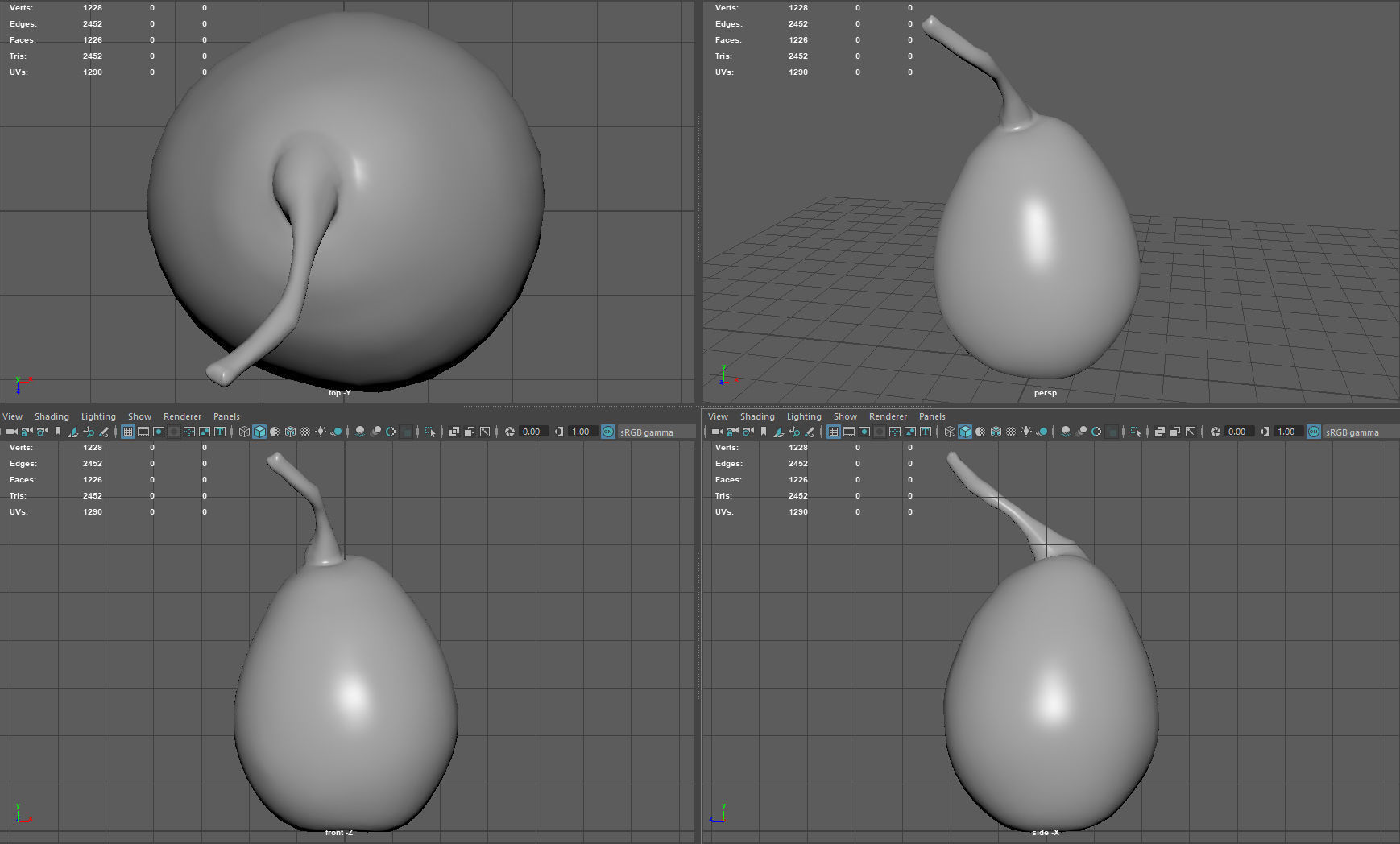Open Camera Attributes icon in front panel toolbar

click(43, 432)
